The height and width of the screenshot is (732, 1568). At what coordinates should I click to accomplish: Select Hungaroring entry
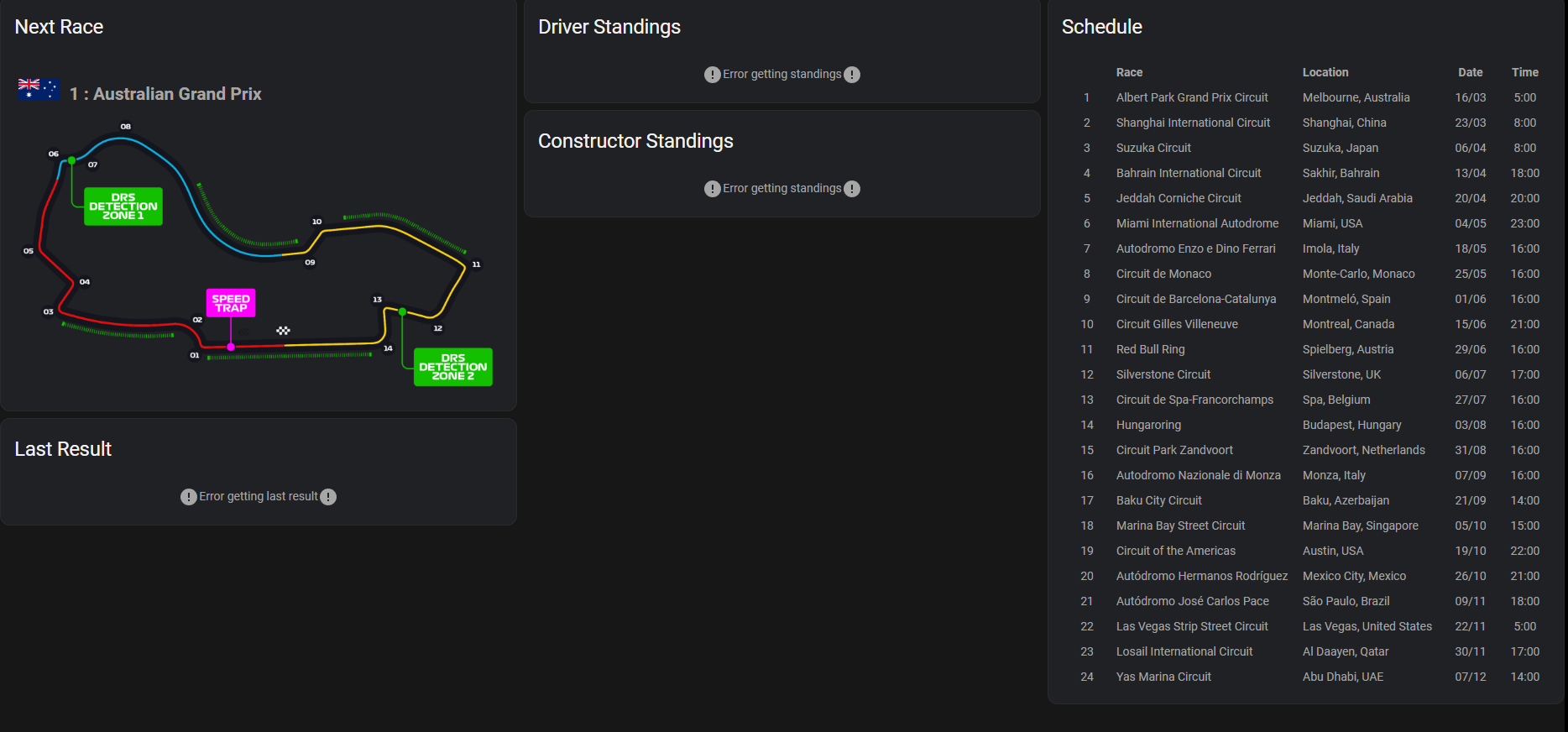pyautogui.click(x=1148, y=425)
